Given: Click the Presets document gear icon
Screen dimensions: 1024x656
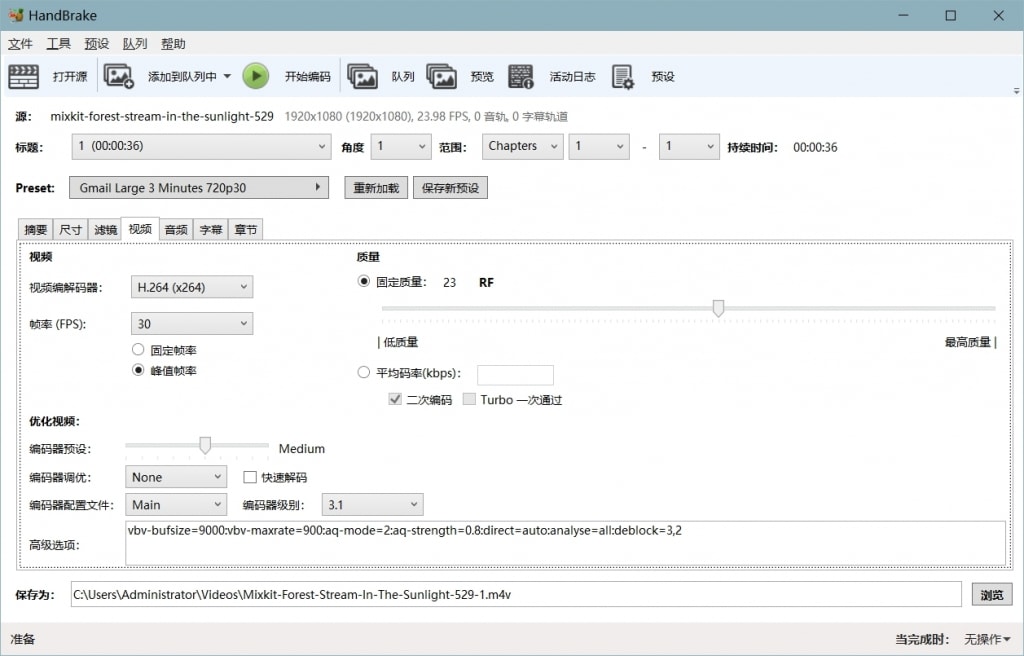Looking at the screenshot, I should click(x=622, y=76).
